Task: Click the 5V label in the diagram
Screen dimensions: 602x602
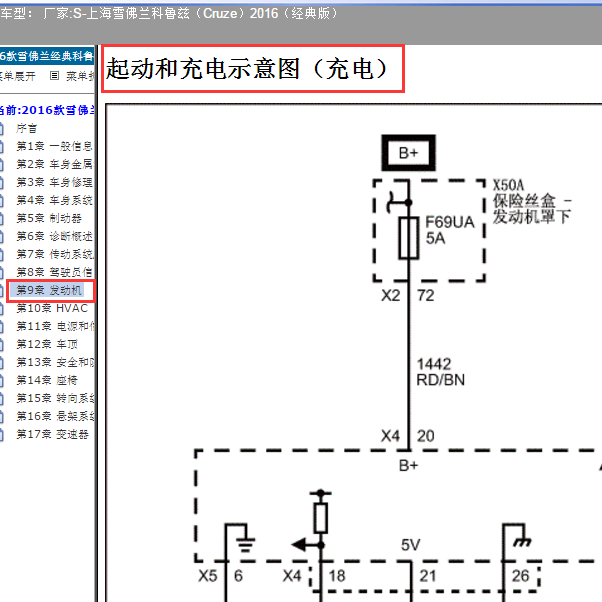Action: point(410,545)
